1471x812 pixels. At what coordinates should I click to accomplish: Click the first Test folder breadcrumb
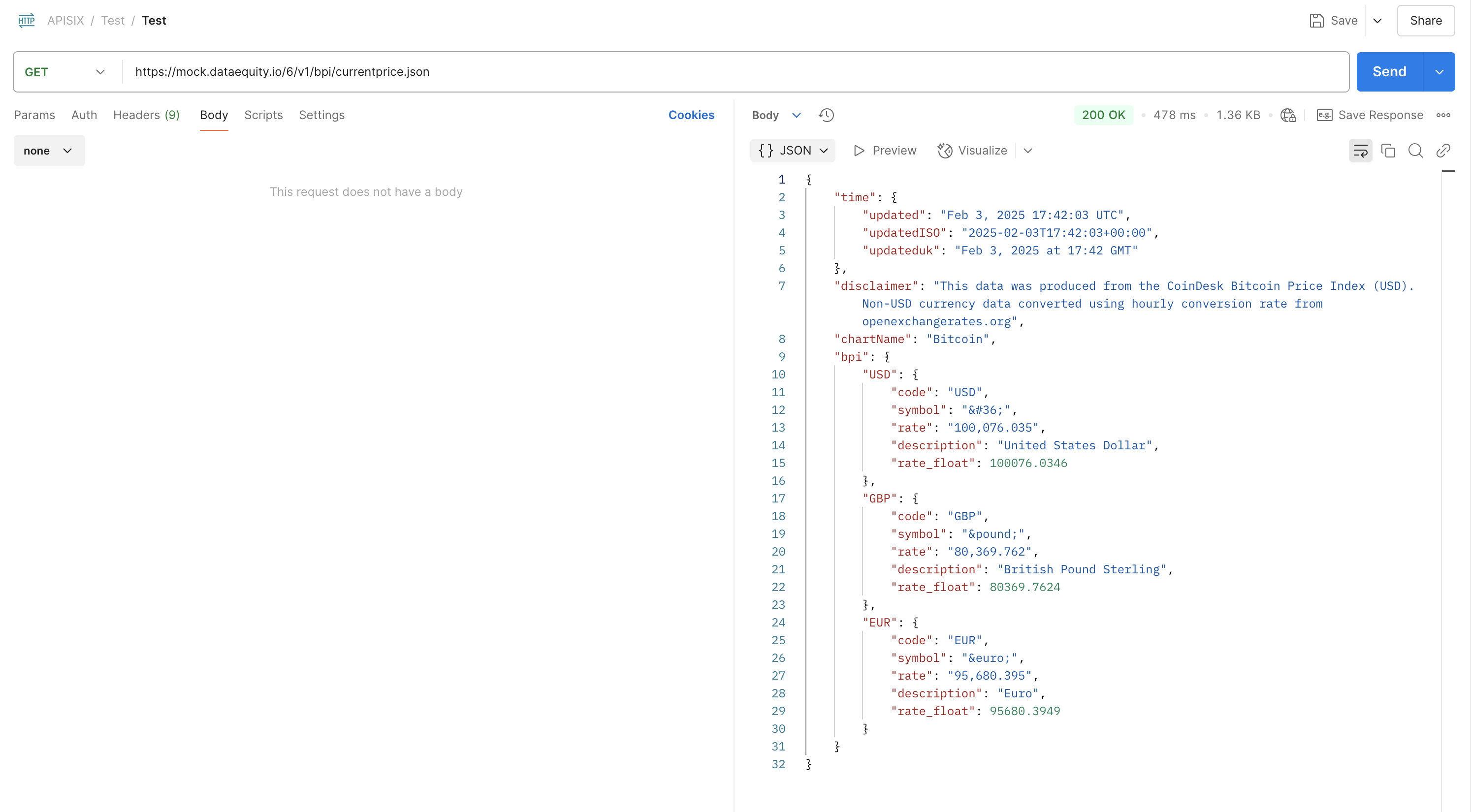coord(113,21)
